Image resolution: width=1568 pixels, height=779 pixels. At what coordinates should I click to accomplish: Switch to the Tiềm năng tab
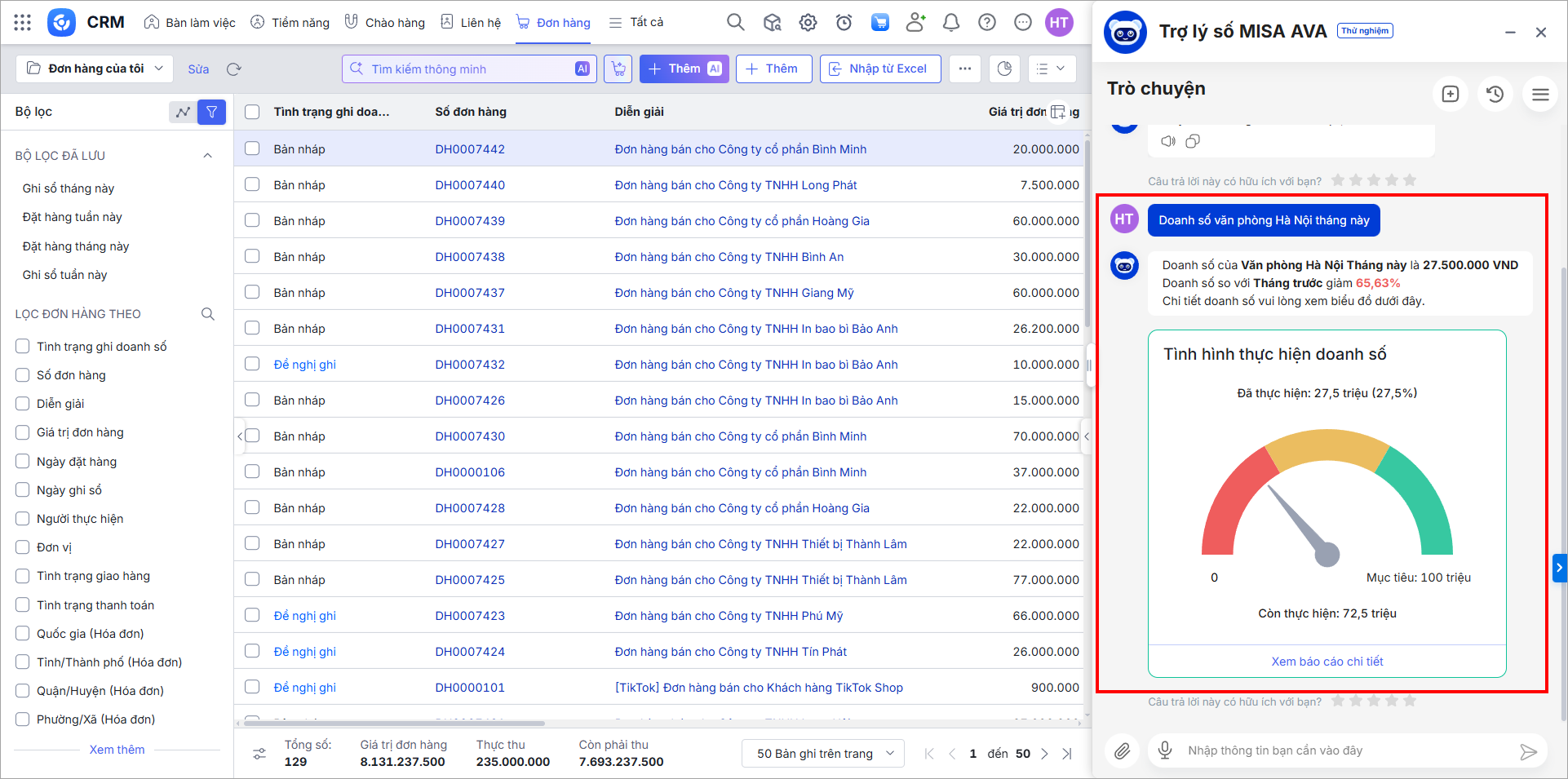tap(290, 23)
